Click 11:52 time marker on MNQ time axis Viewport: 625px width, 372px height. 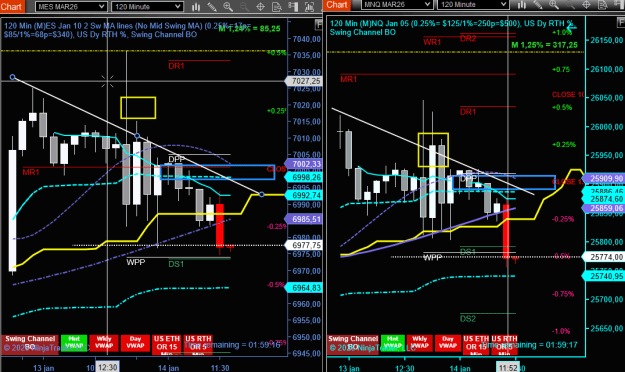pos(508,368)
